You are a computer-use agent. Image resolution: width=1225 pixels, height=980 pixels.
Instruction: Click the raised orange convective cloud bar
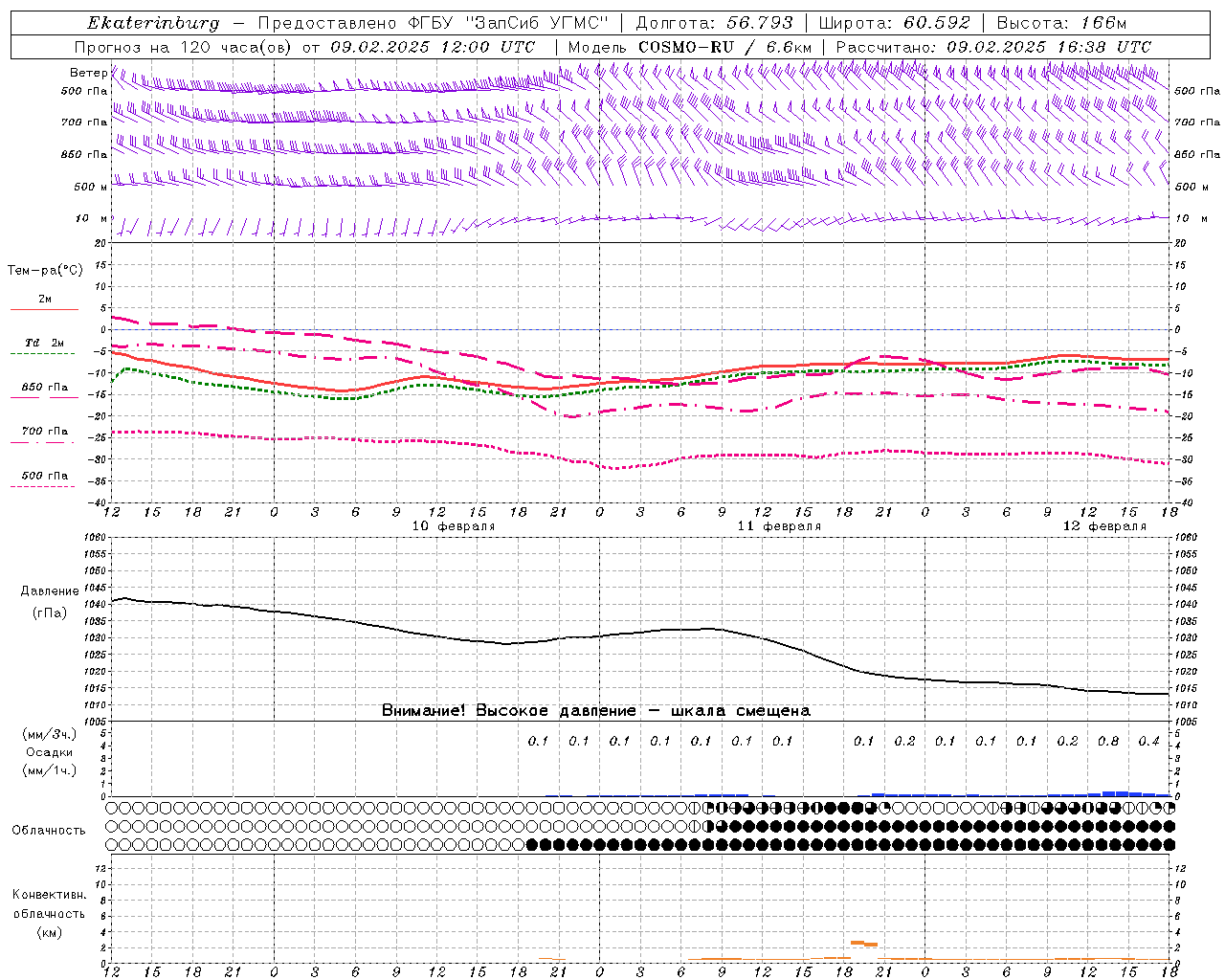(x=864, y=944)
